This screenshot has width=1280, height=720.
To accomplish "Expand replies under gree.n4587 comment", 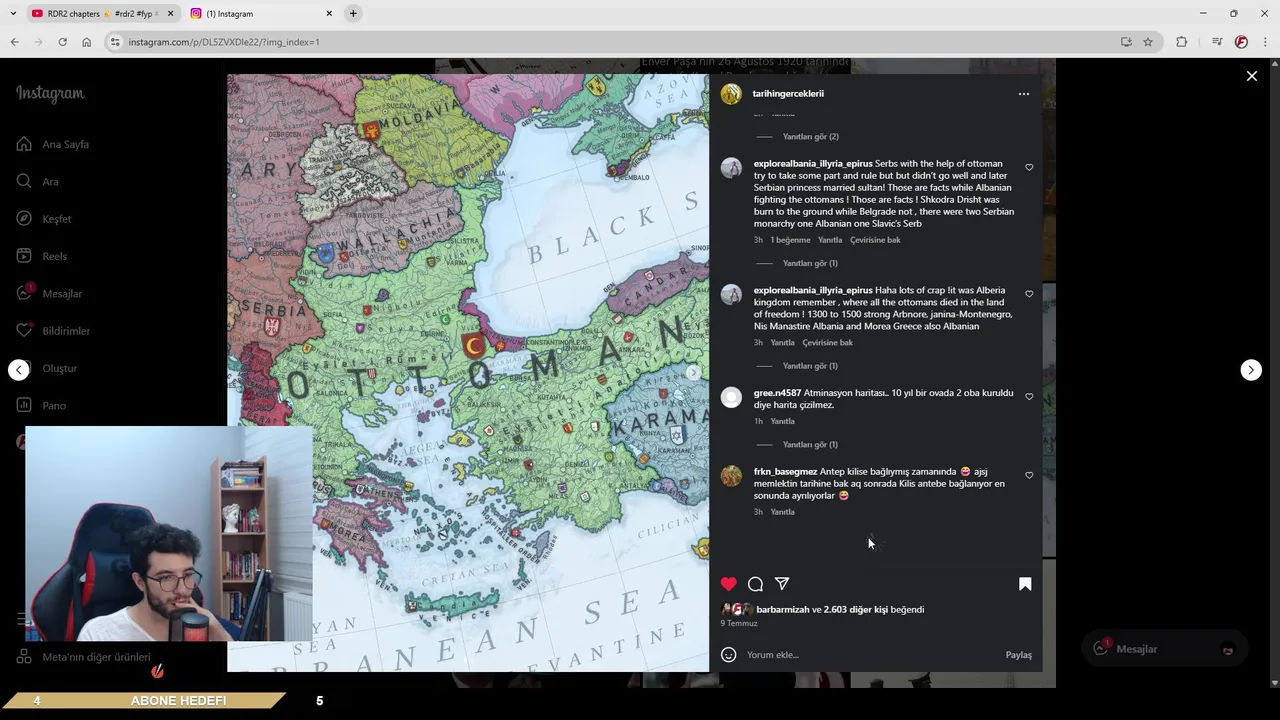I will coord(810,444).
